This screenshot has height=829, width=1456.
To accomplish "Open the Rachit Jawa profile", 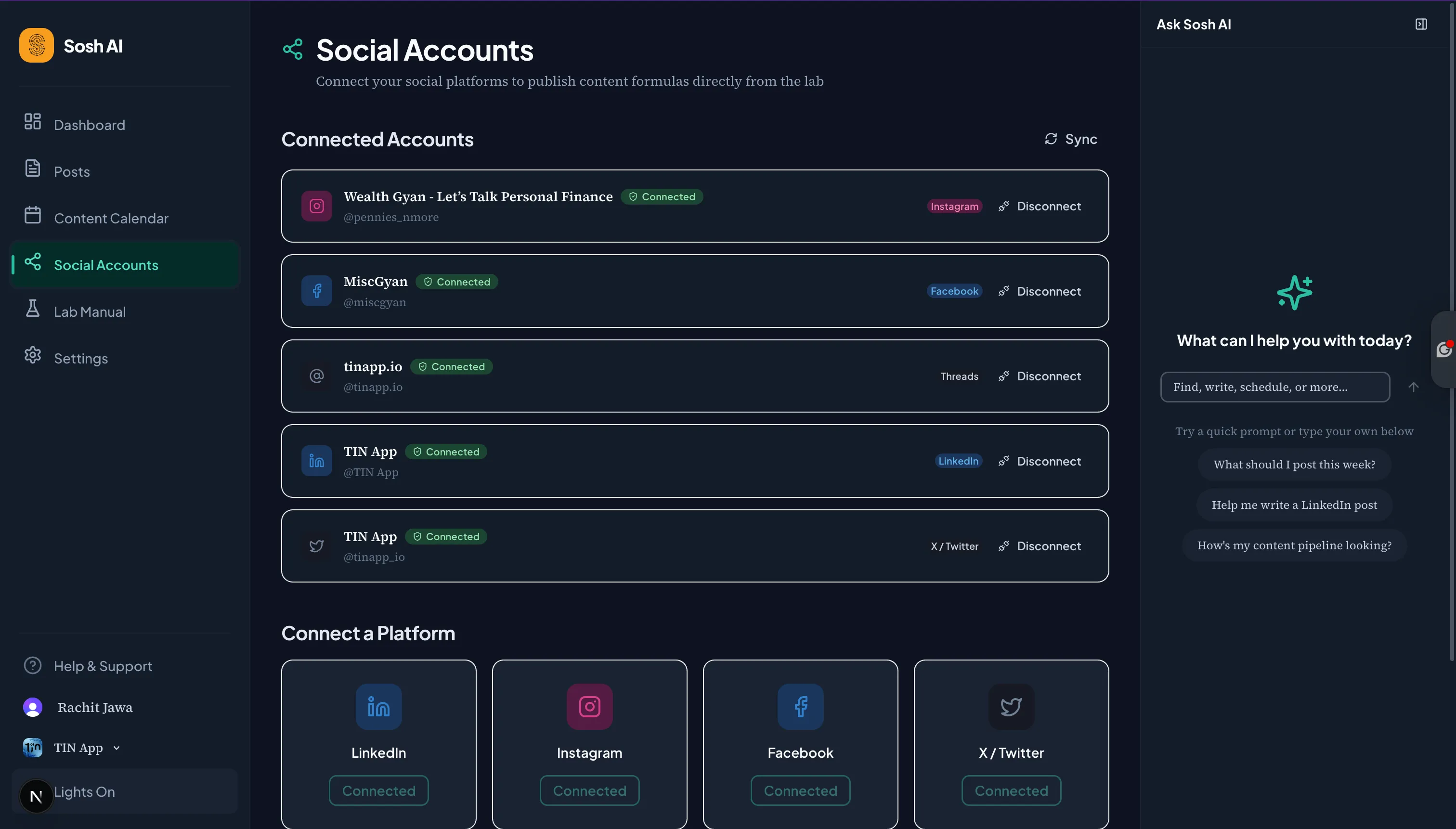I will tap(95, 707).
